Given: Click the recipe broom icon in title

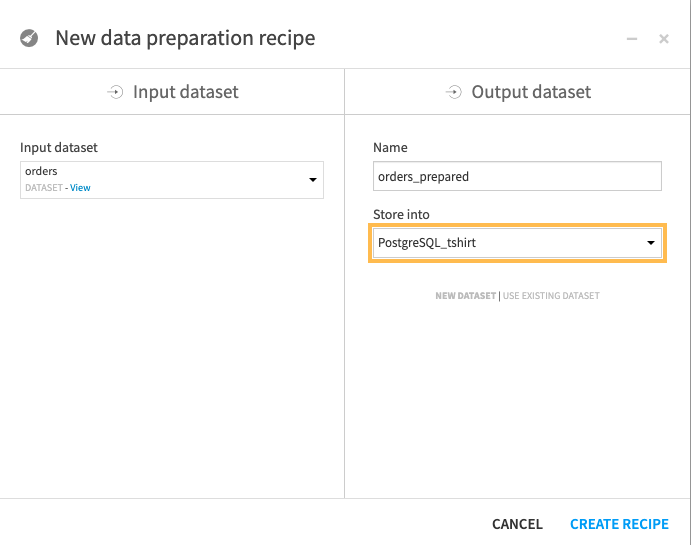Looking at the screenshot, I should tap(29, 39).
